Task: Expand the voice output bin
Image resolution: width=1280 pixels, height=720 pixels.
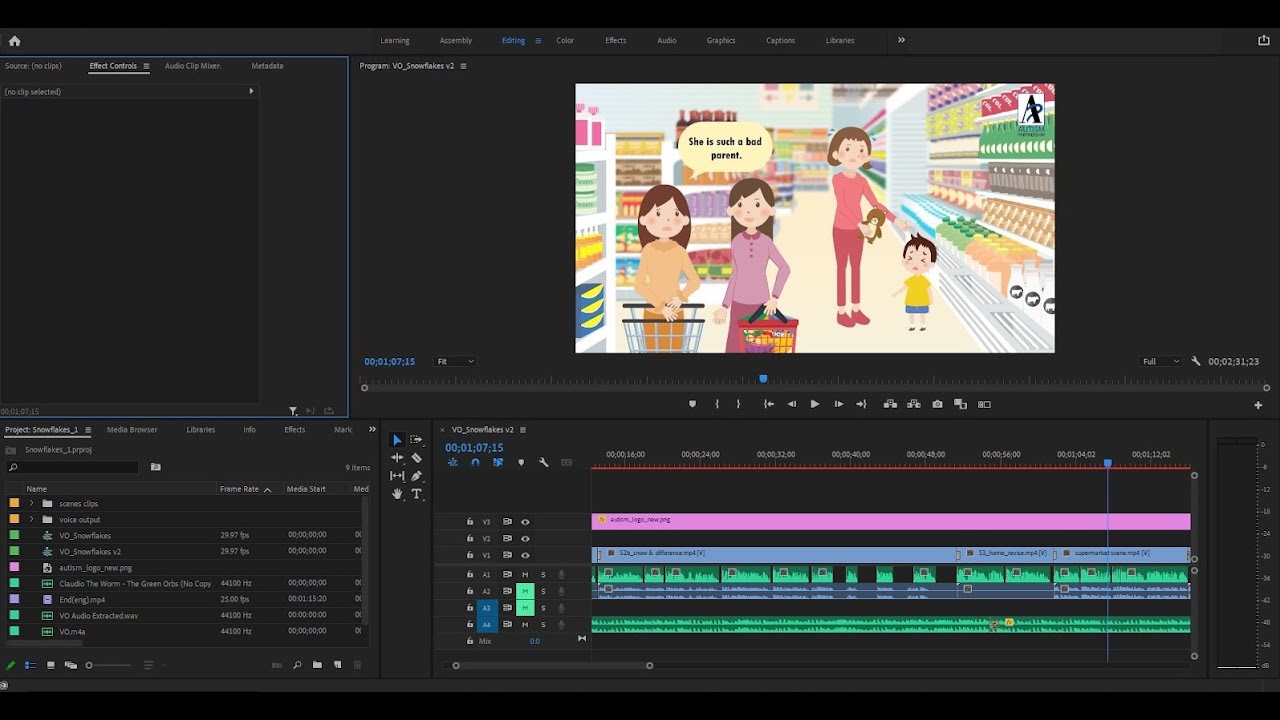Action: pos(31,519)
